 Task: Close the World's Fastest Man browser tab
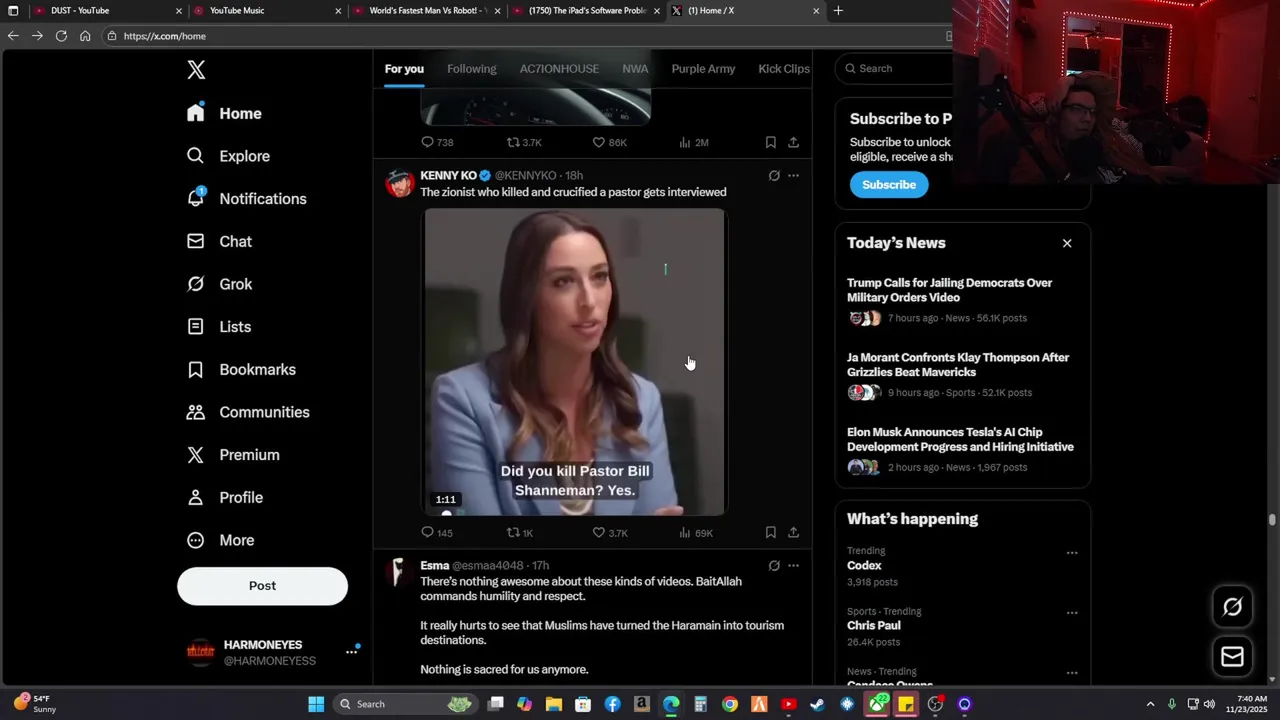tap(497, 11)
